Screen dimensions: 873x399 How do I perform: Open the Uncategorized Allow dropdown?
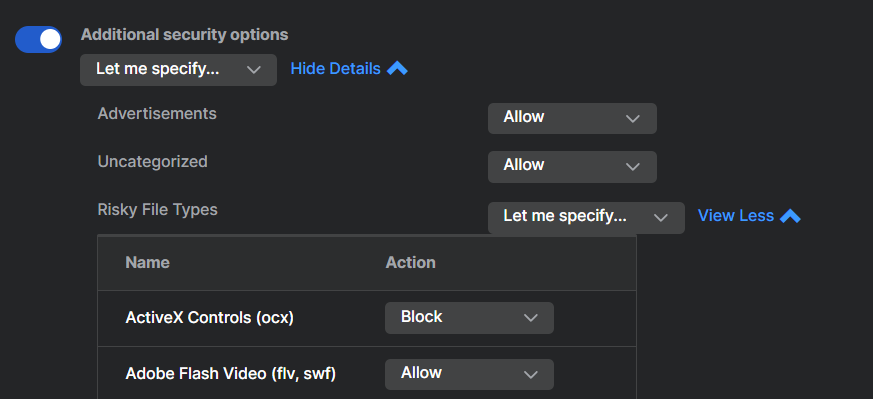tap(572, 166)
